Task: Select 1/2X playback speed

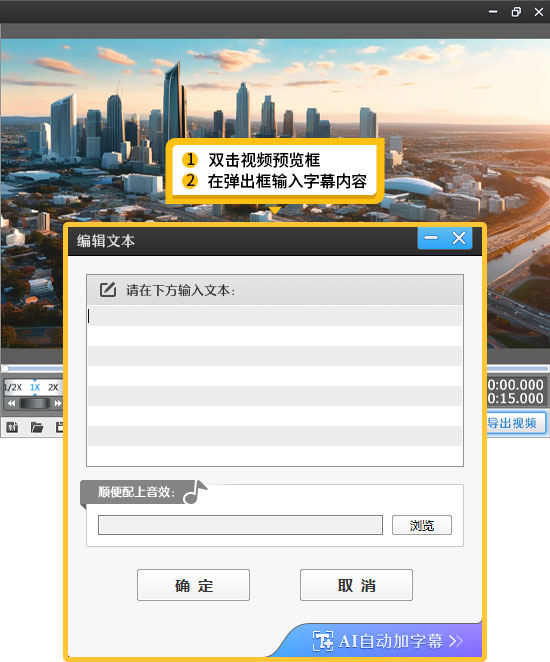Action: click(12, 387)
